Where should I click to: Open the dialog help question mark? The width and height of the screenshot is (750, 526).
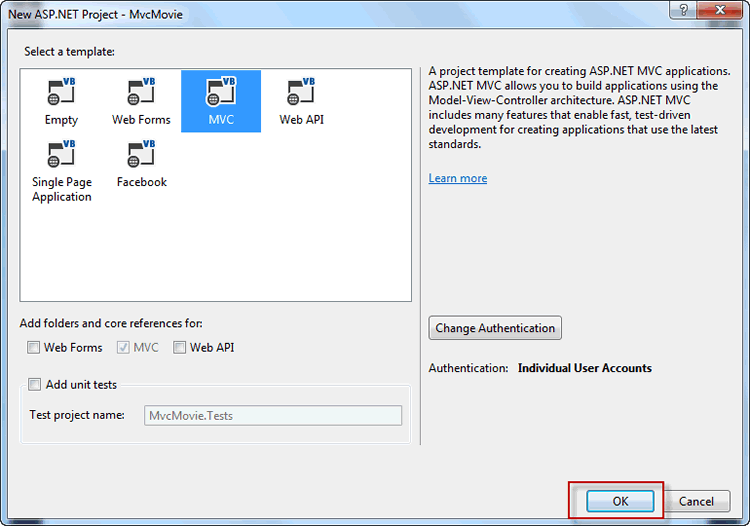(x=684, y=10)
